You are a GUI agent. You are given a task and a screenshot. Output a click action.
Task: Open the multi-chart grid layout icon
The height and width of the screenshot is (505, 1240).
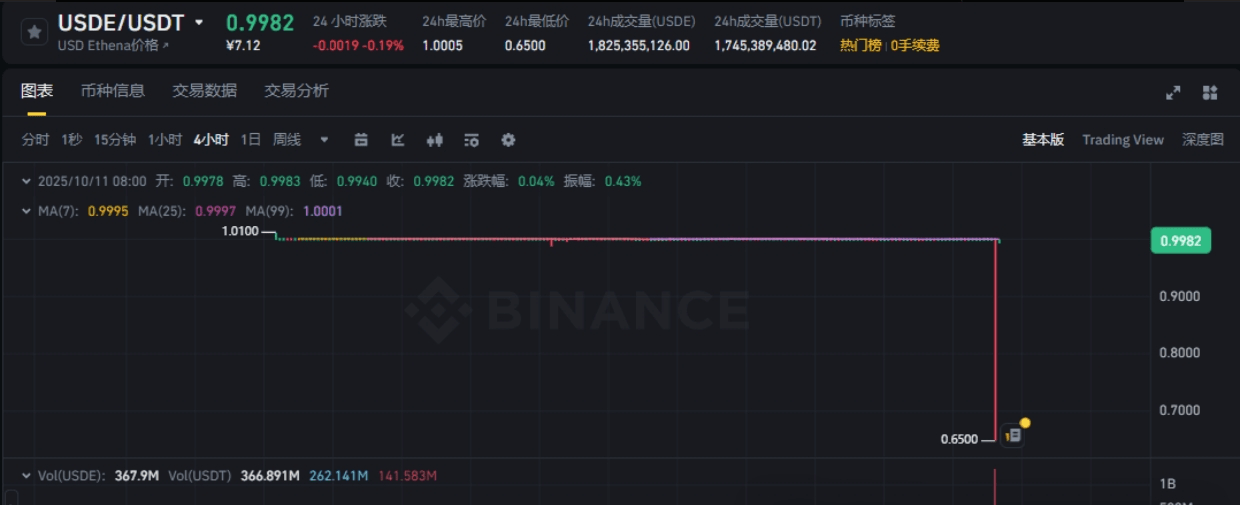click(x=1210, y=93)
